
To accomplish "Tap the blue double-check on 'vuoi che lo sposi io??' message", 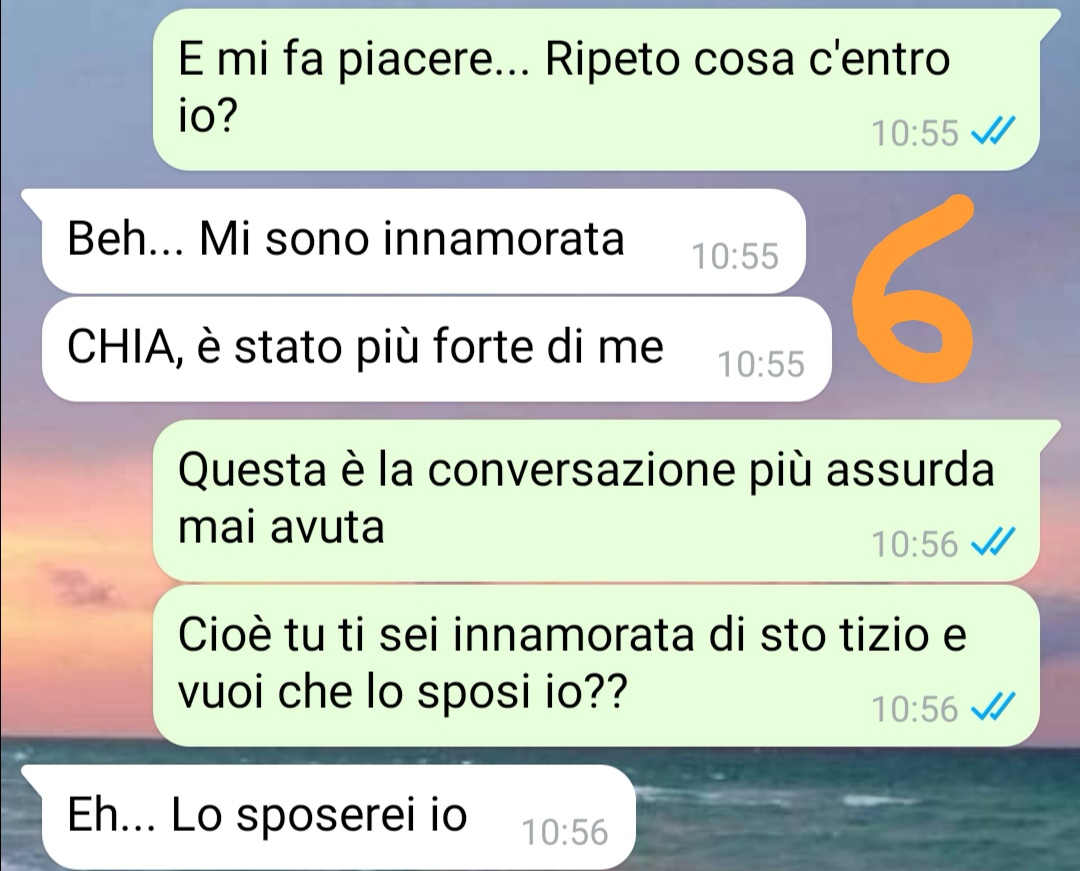I will pos(993,707).
